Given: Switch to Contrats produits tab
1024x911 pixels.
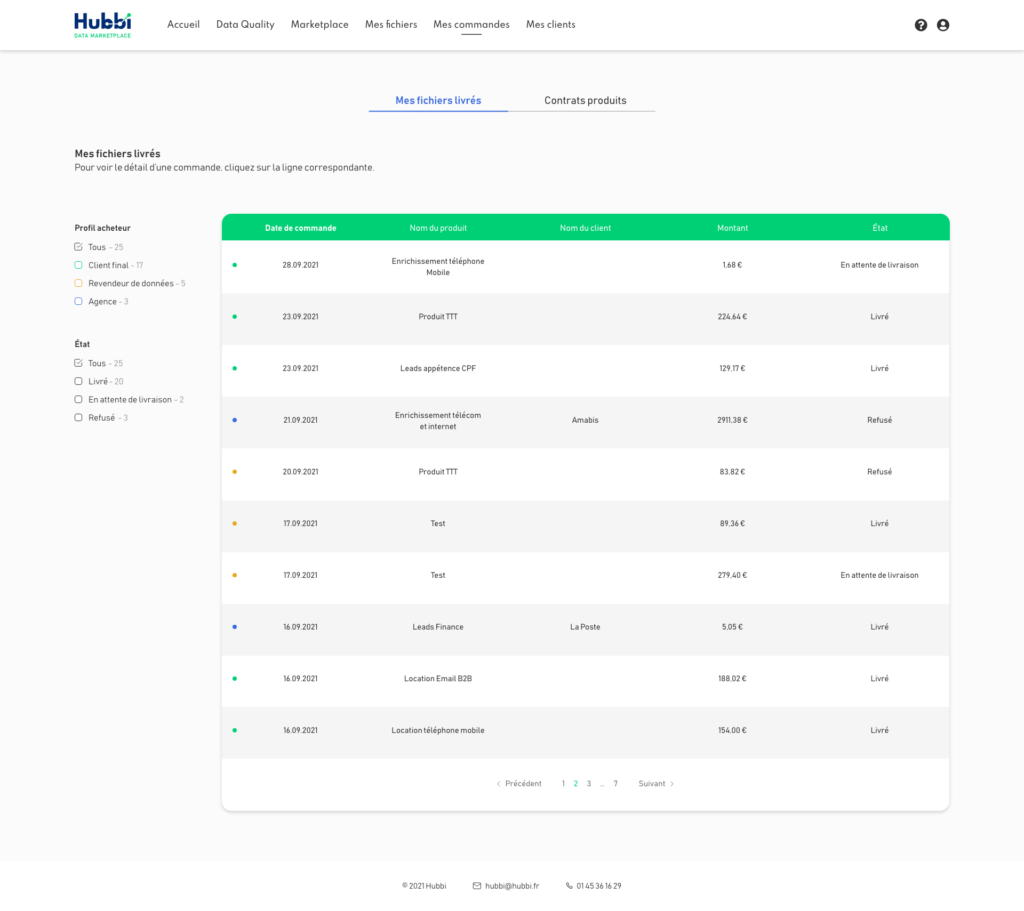Looking at the screenshot, I should (x=585, y=101).
